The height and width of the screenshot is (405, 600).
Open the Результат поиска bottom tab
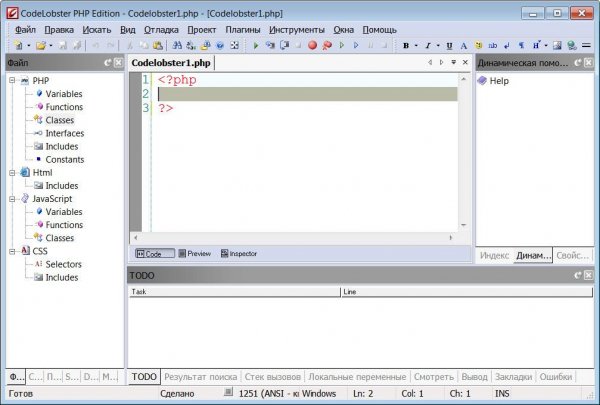tap(201, 377)
